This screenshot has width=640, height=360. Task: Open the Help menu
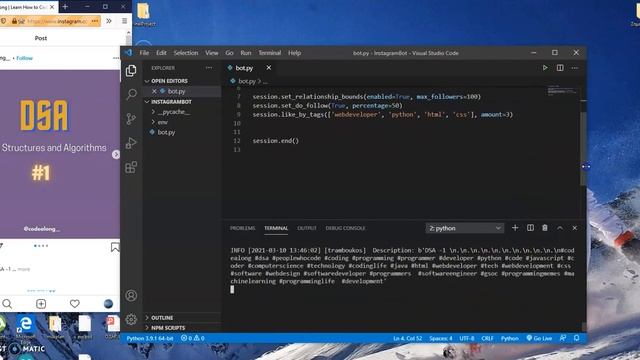(294, 53)
